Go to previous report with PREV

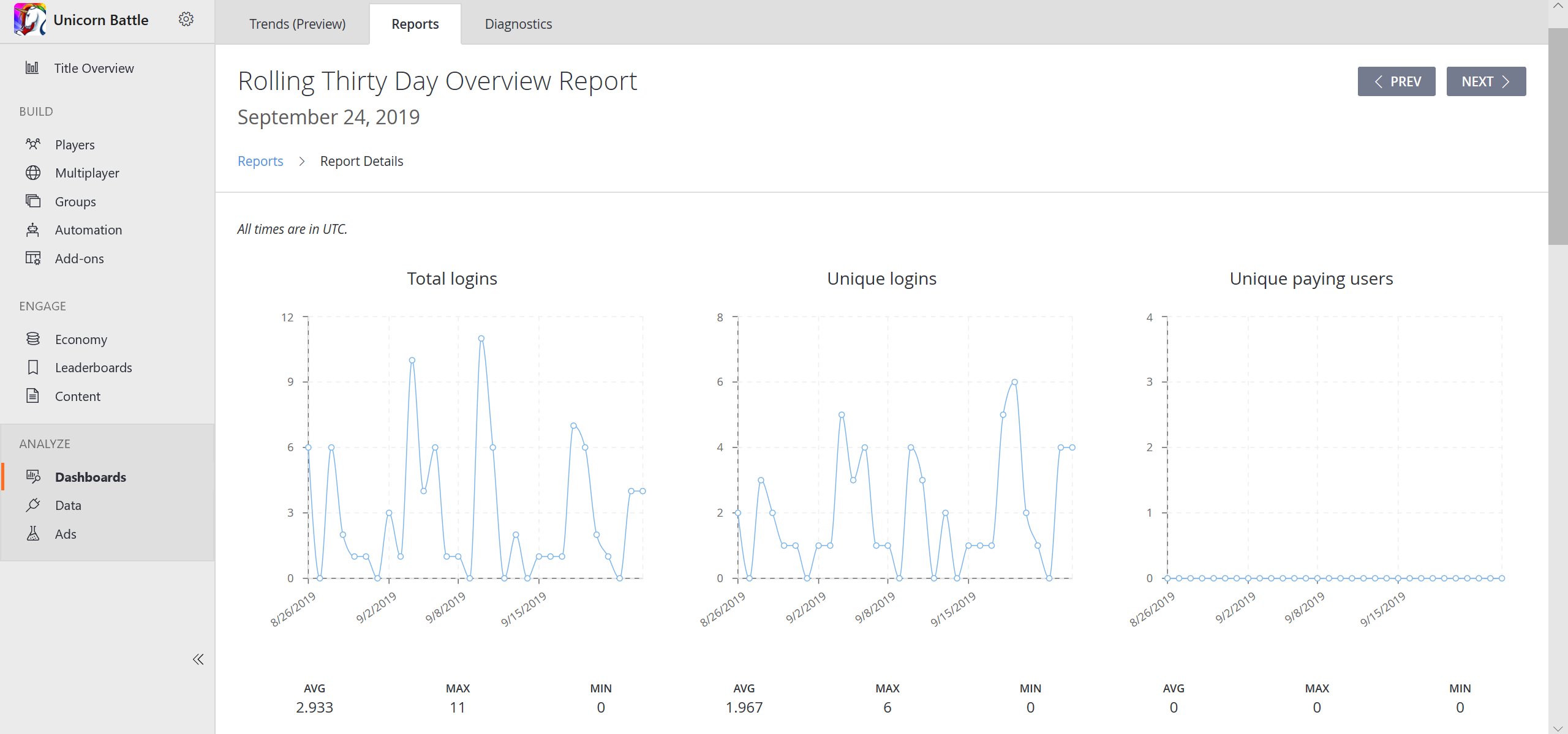tap(1396, 81)
